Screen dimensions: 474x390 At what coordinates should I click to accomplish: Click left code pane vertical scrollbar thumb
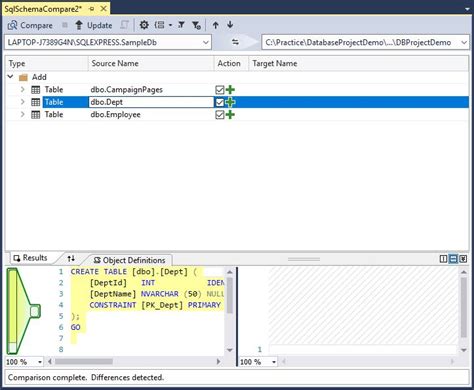(230, 296)
